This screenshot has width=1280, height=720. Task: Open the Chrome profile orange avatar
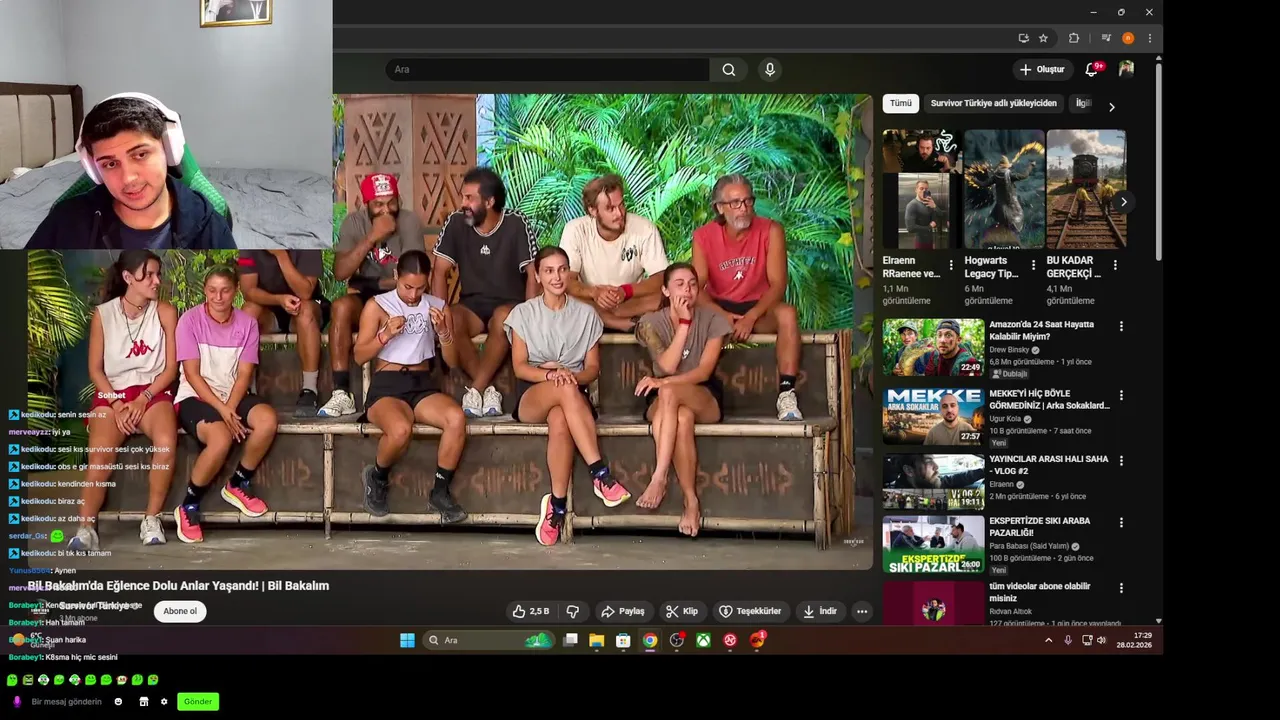click(x=1128, y=38)
